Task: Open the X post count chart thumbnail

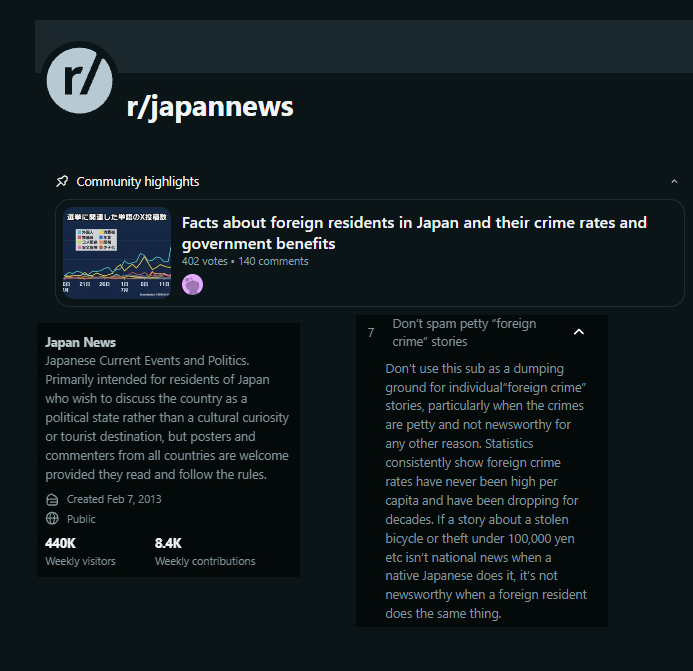Action: click(x=117, y=253)
